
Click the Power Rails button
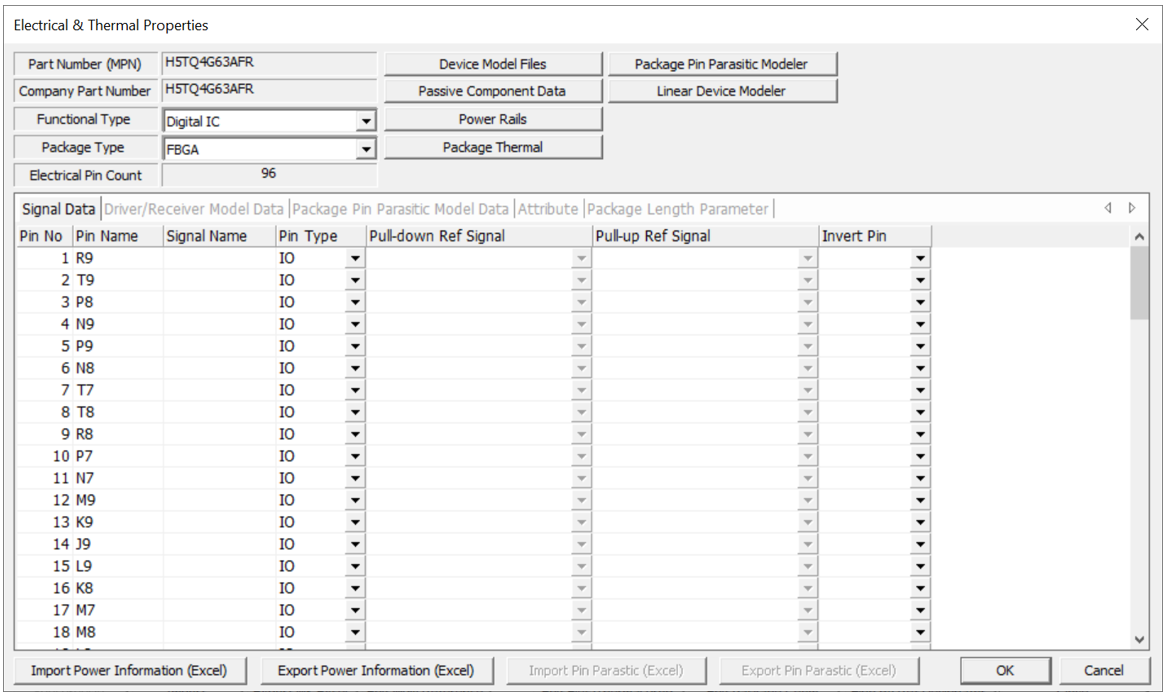click(493, 119)
